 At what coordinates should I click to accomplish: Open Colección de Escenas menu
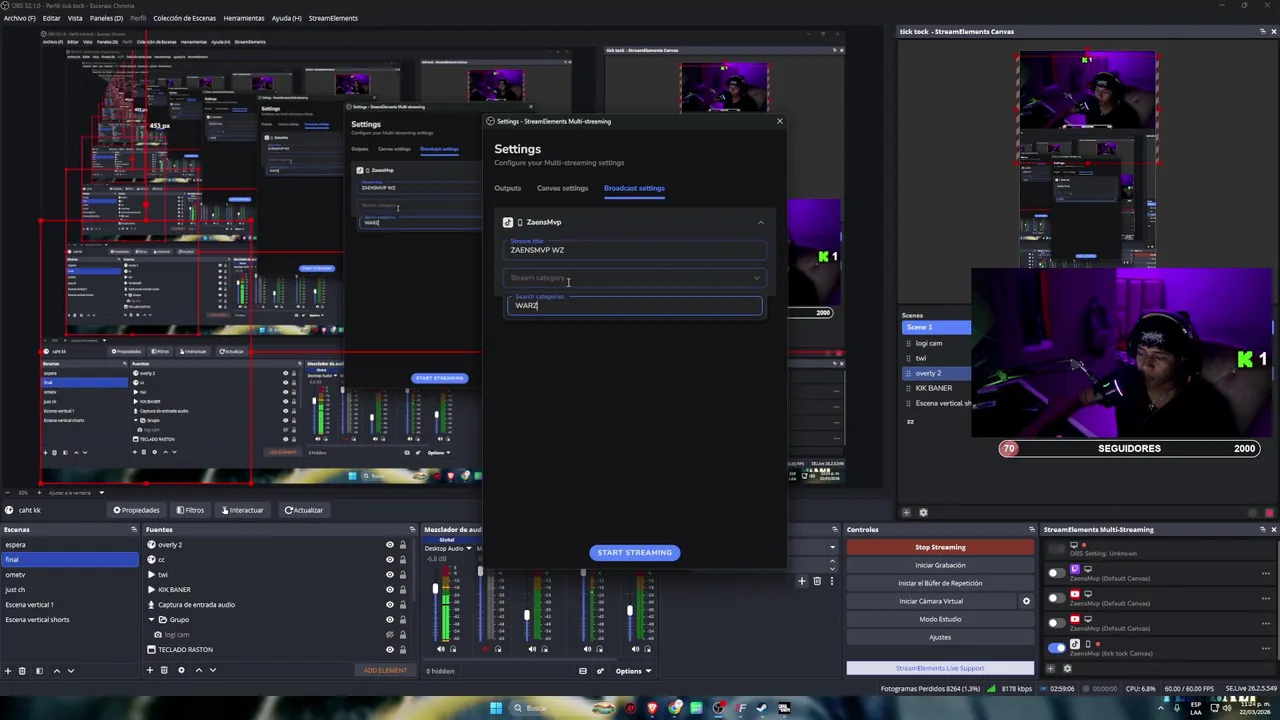(184, 18)
